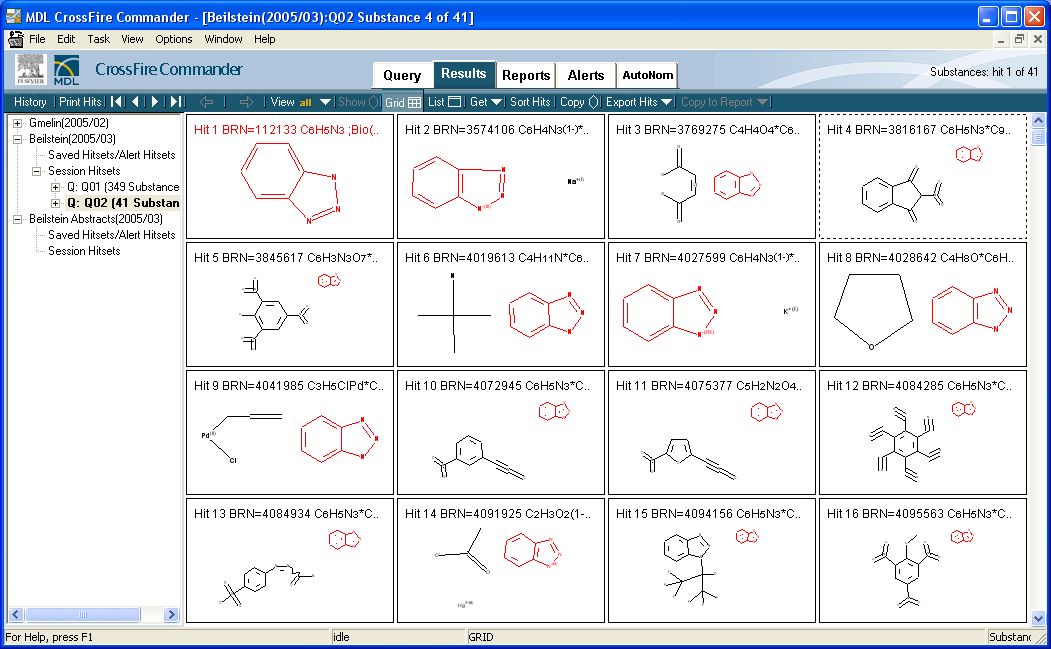Select Saved Hitsets/Alert Hitsets under Beilstein Abstracts

pyautogui.click(x=111, y=235)
